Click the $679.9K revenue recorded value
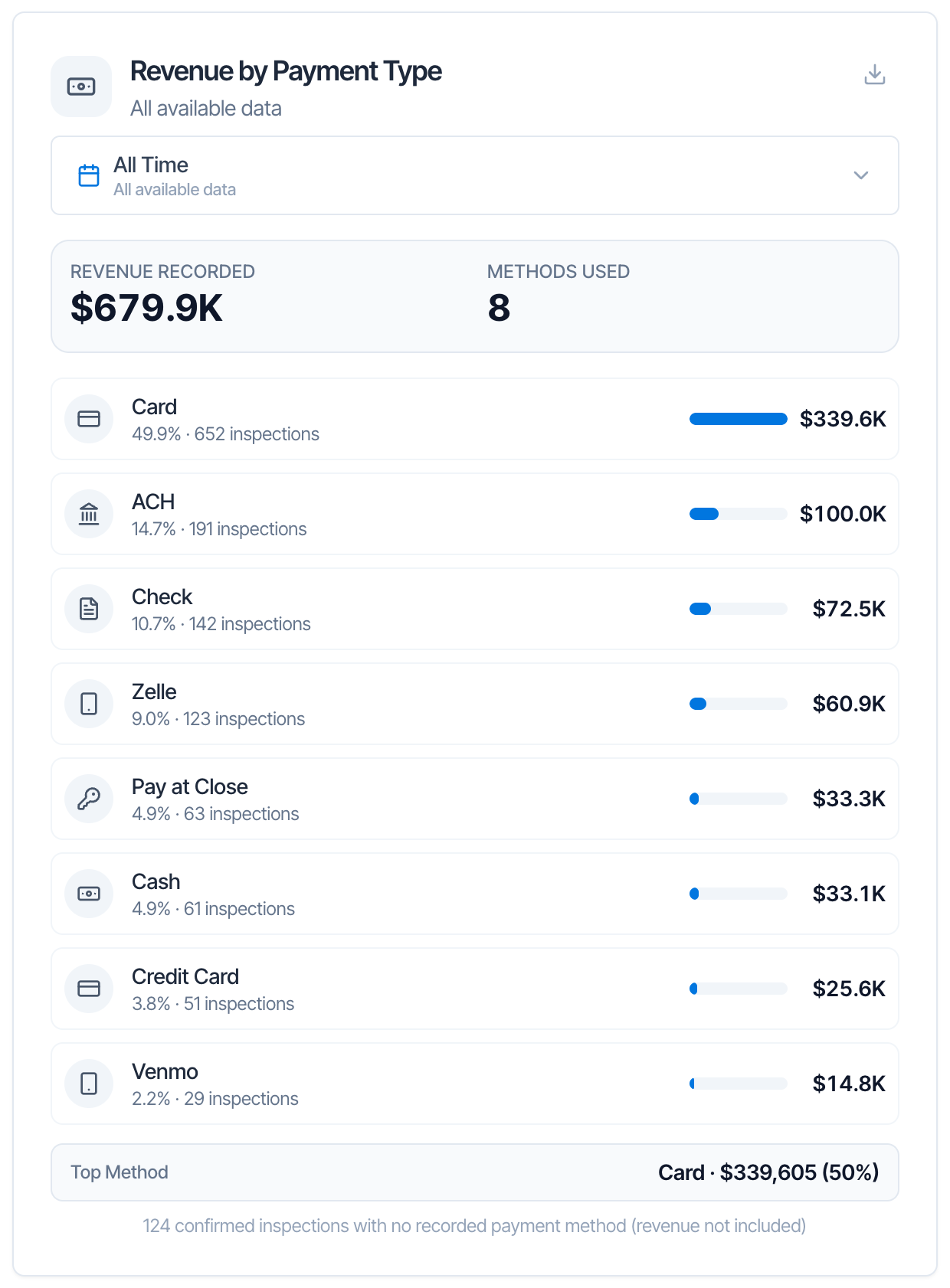950x1288 pixels. 146,308
